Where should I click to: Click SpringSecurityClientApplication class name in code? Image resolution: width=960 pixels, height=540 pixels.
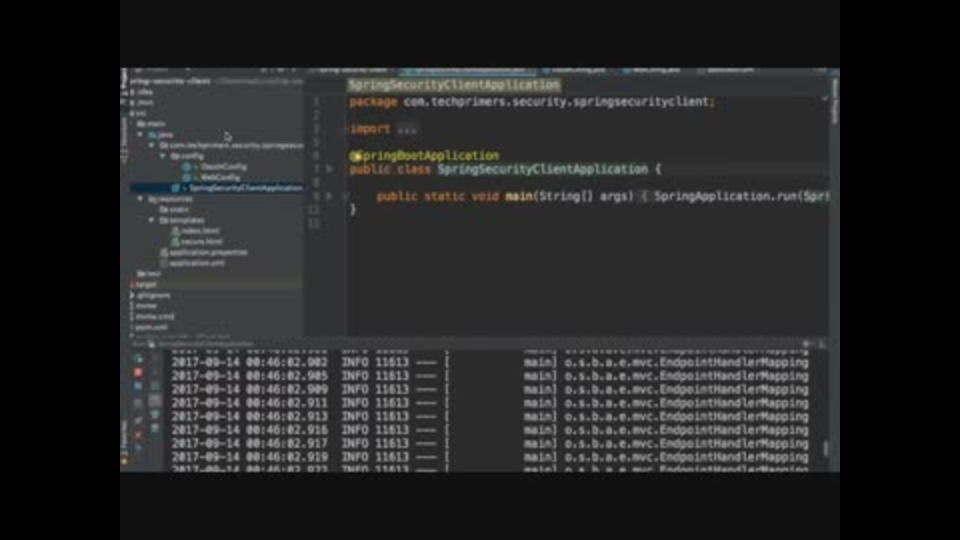542,169
